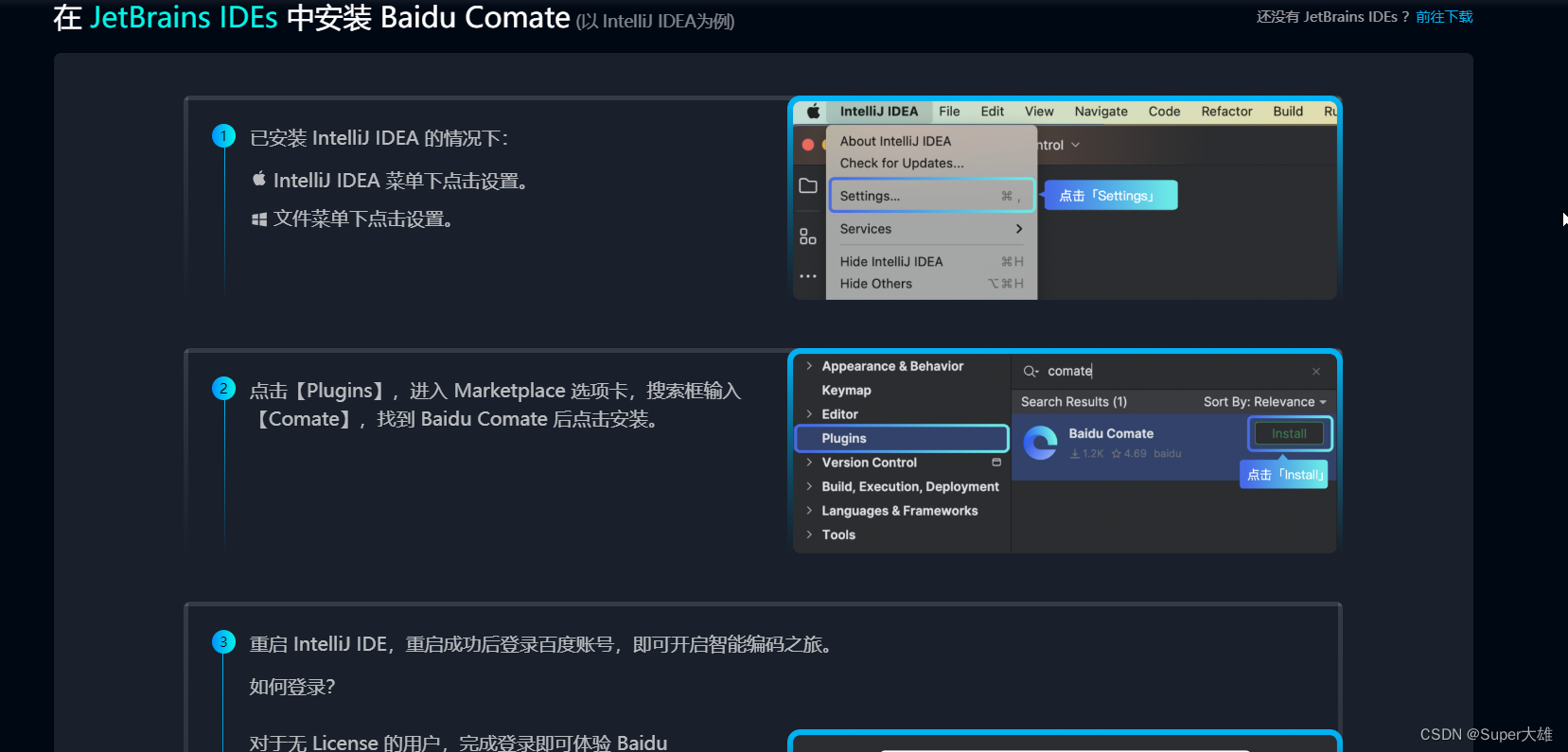Expand the Services submenu arrow
The height and width of the screenshot is (752, 1568).
click(x=1019, y=229)
